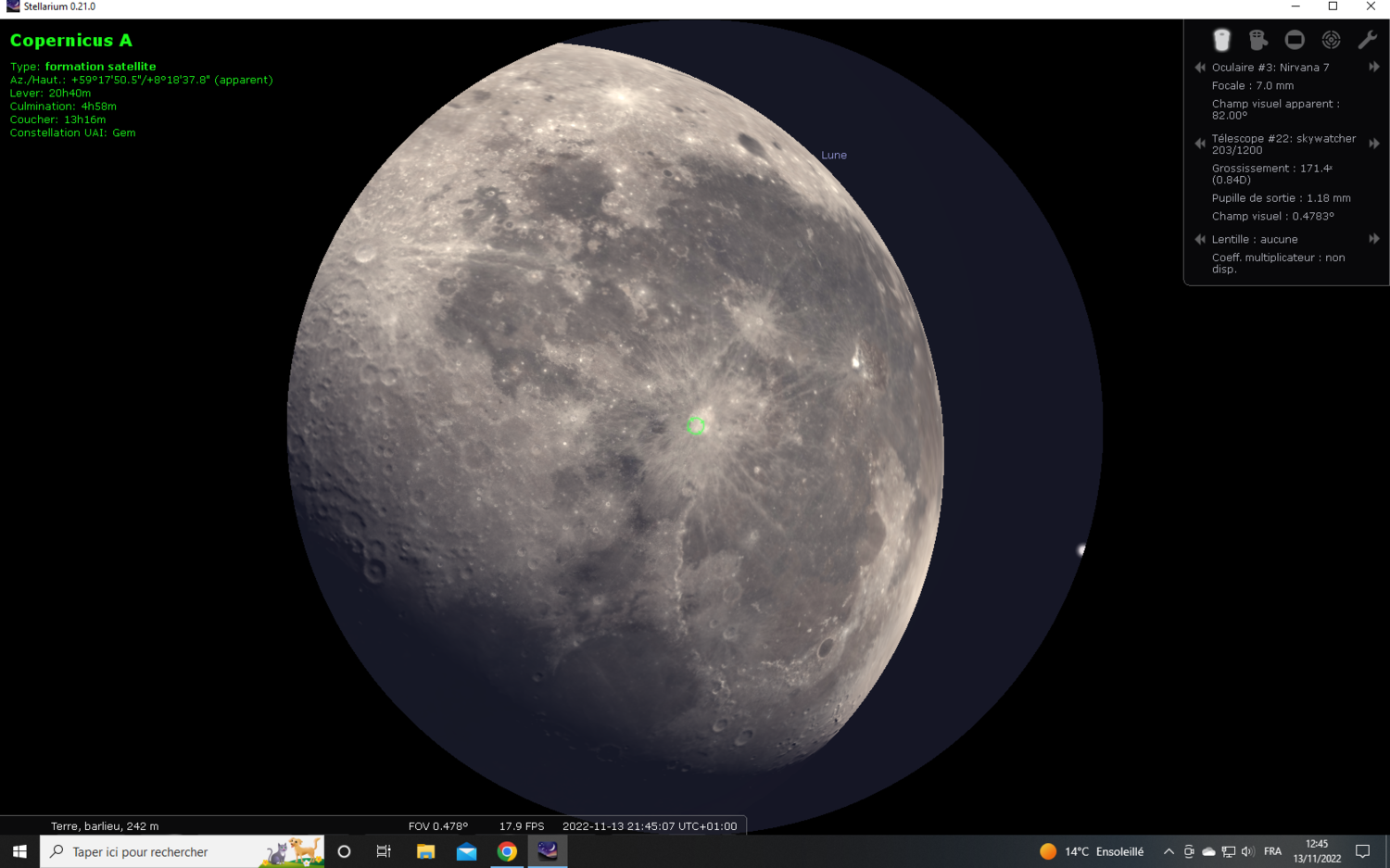Open the volume control in system tray

(x=1250, y=850)
